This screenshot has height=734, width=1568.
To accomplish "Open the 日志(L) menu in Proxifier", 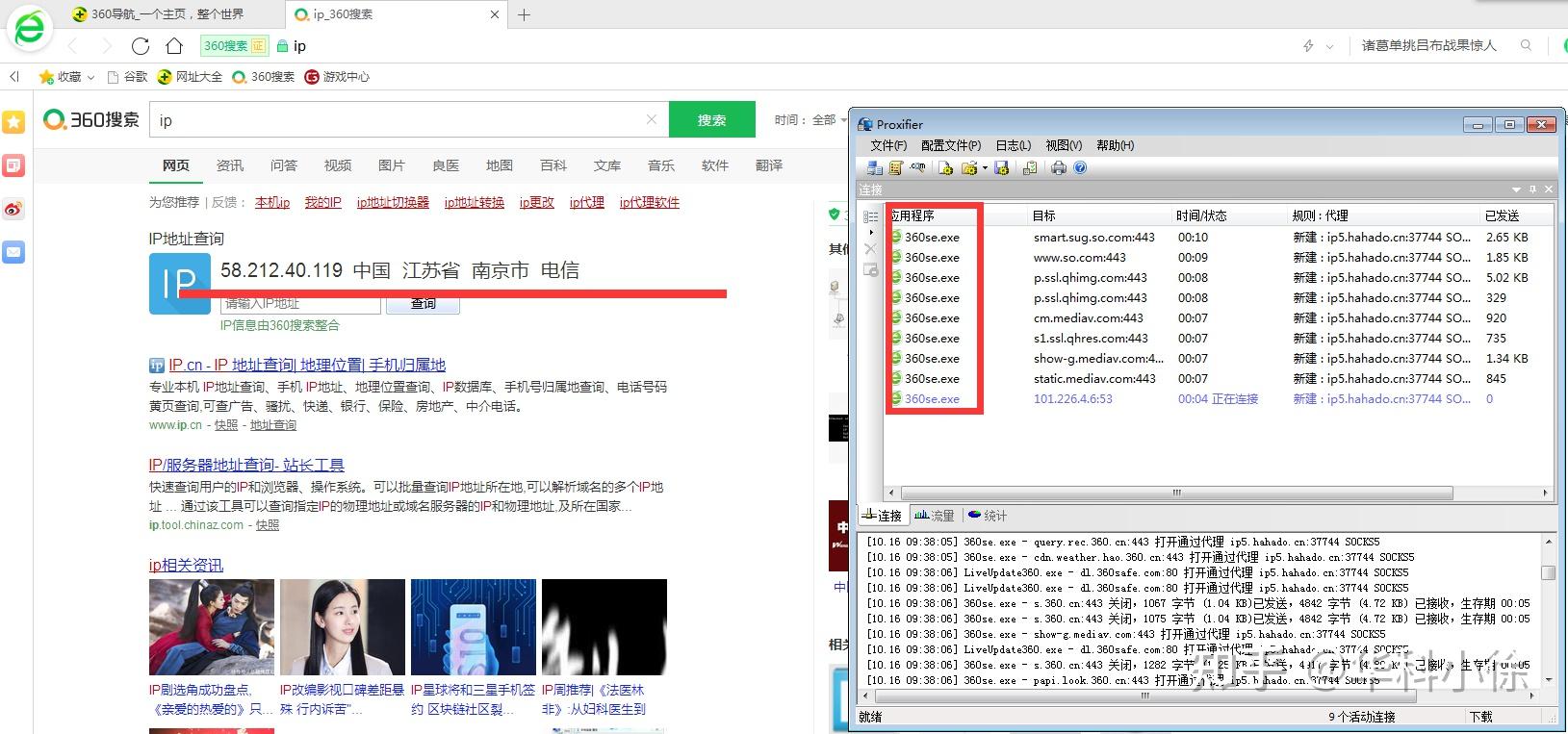I will (1013, 145).
